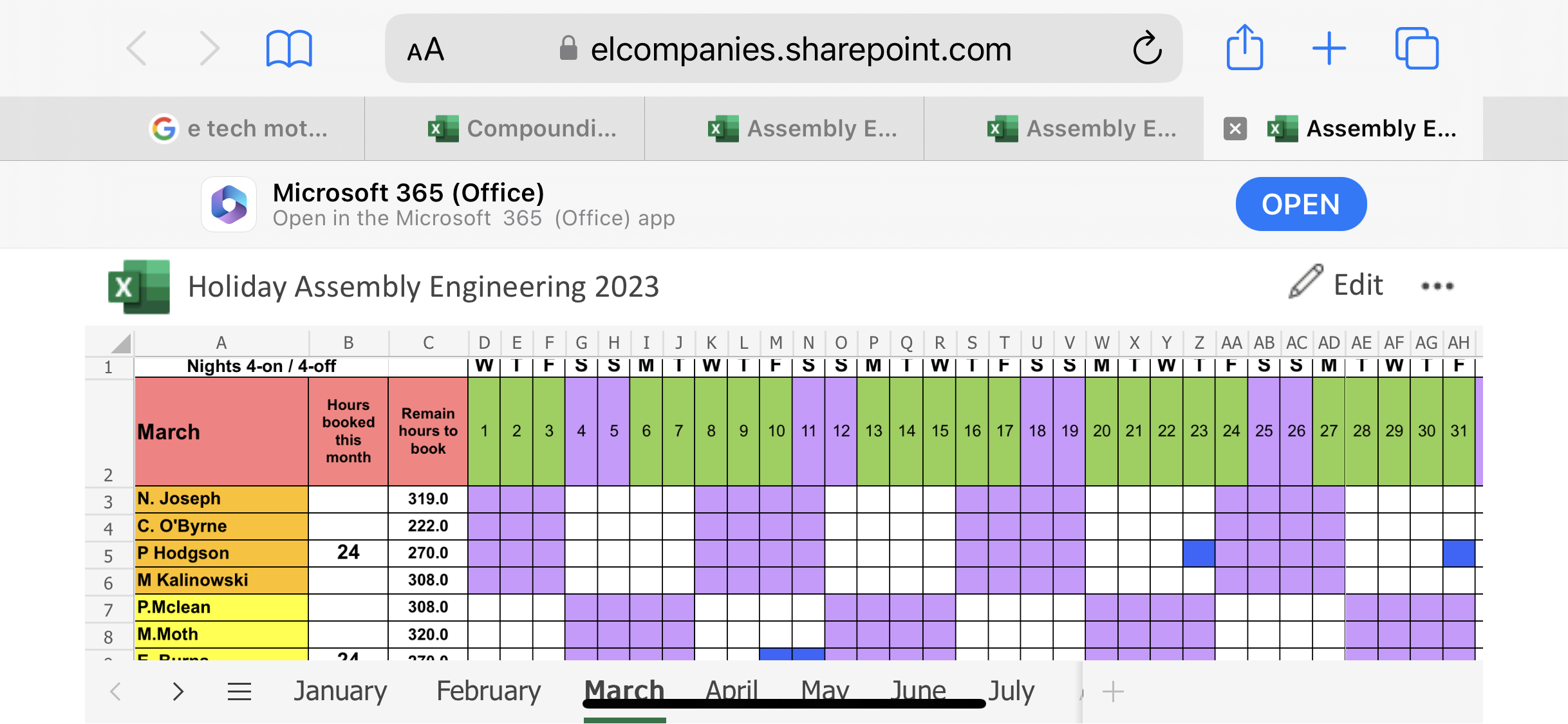
Task: Open the three-dots more options menu
Action: pyautogui.click(x=1437, y=286)
